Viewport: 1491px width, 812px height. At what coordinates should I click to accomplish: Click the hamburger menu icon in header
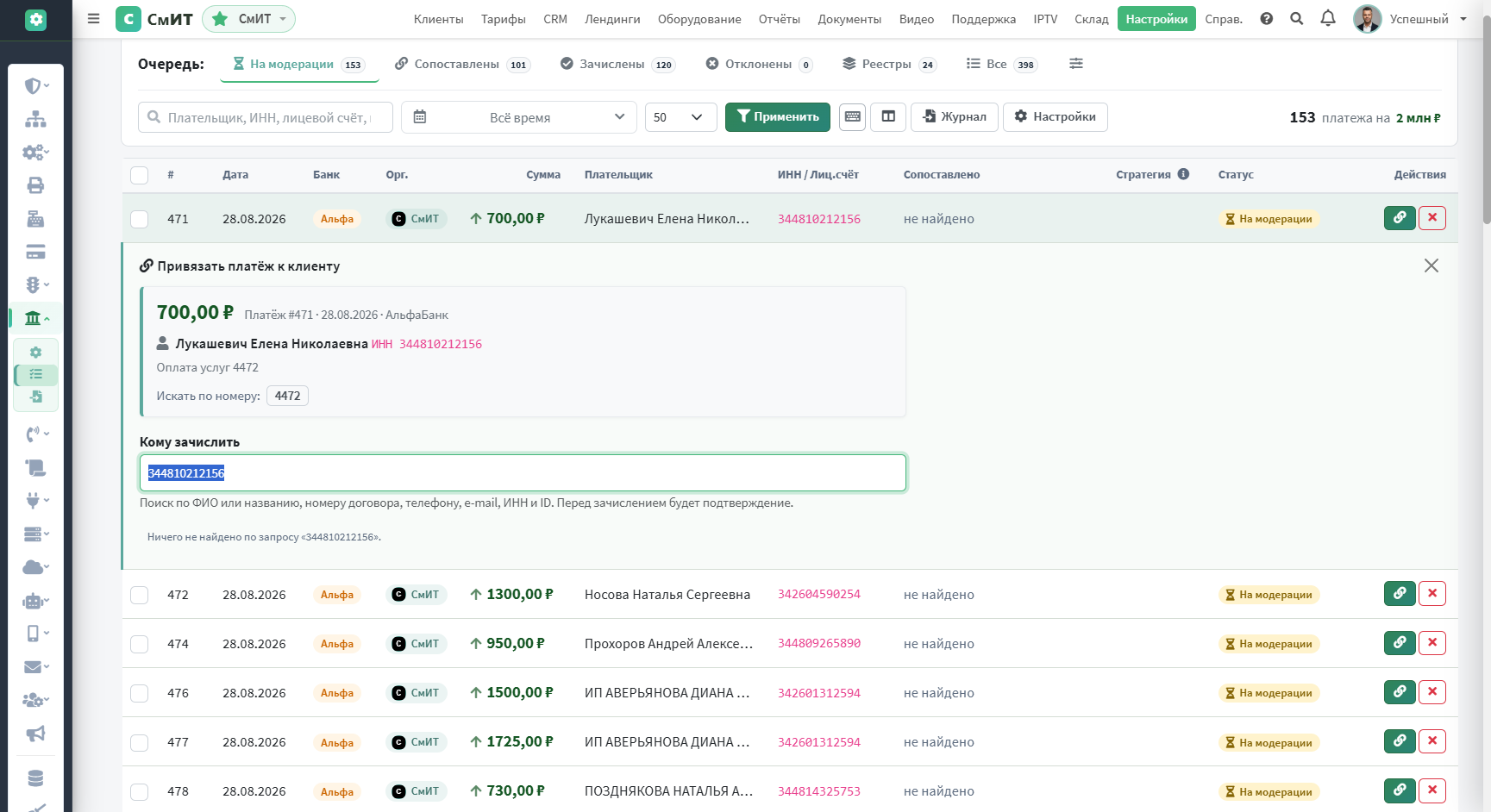[x=94, y=18]
